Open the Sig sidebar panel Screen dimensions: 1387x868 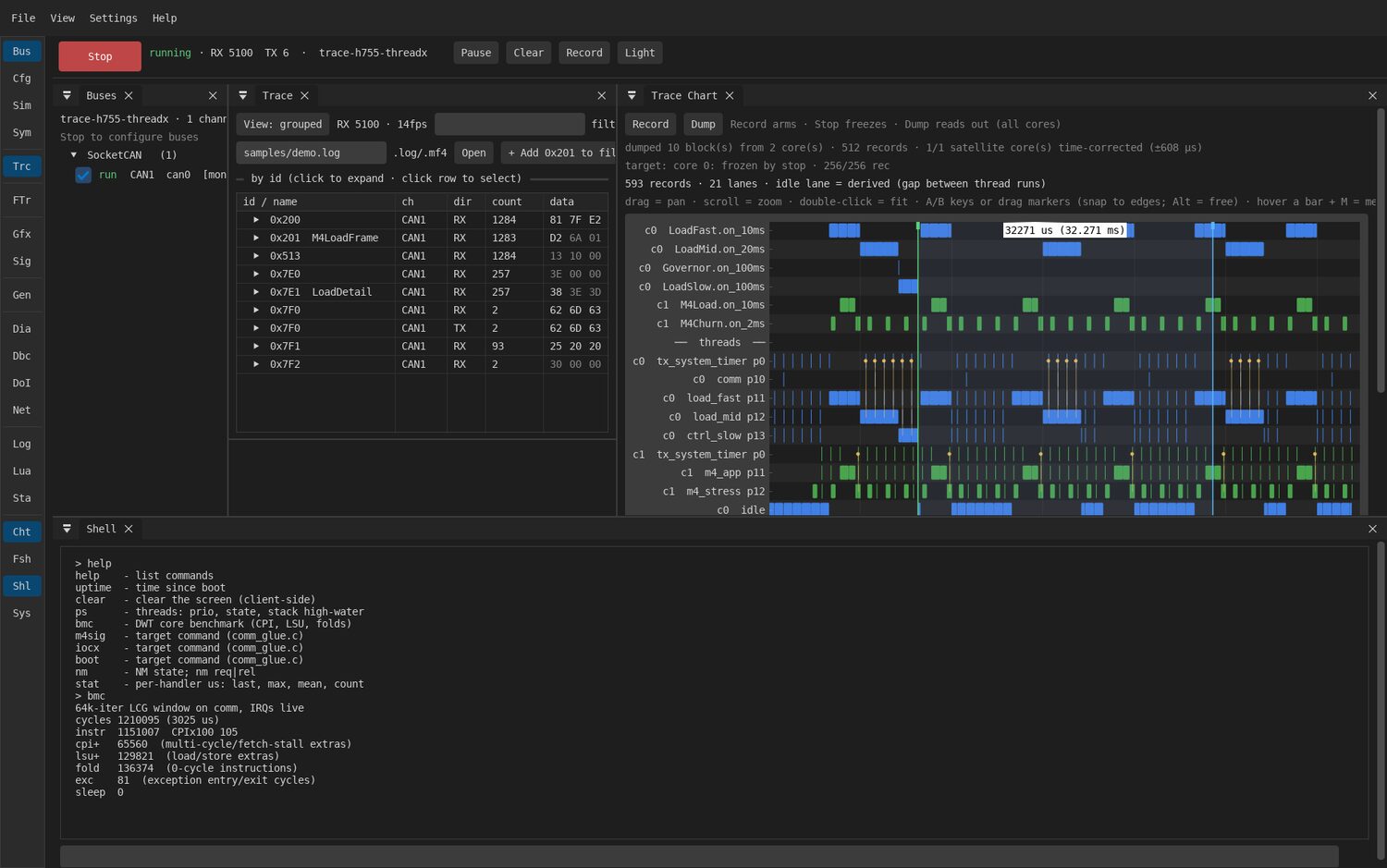tap(22, 261)
